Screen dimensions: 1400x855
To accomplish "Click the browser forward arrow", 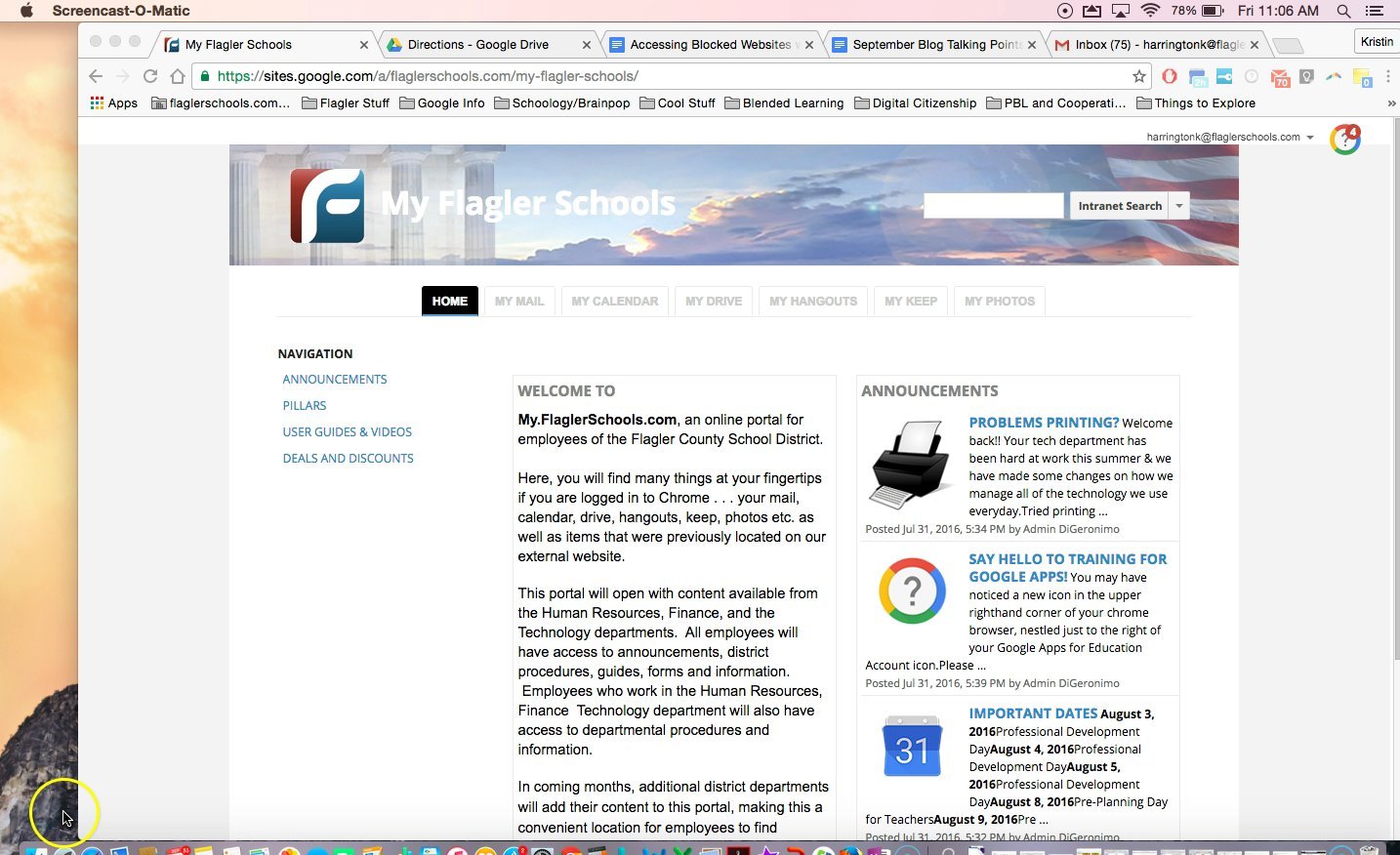I will [x=122, y=76].
